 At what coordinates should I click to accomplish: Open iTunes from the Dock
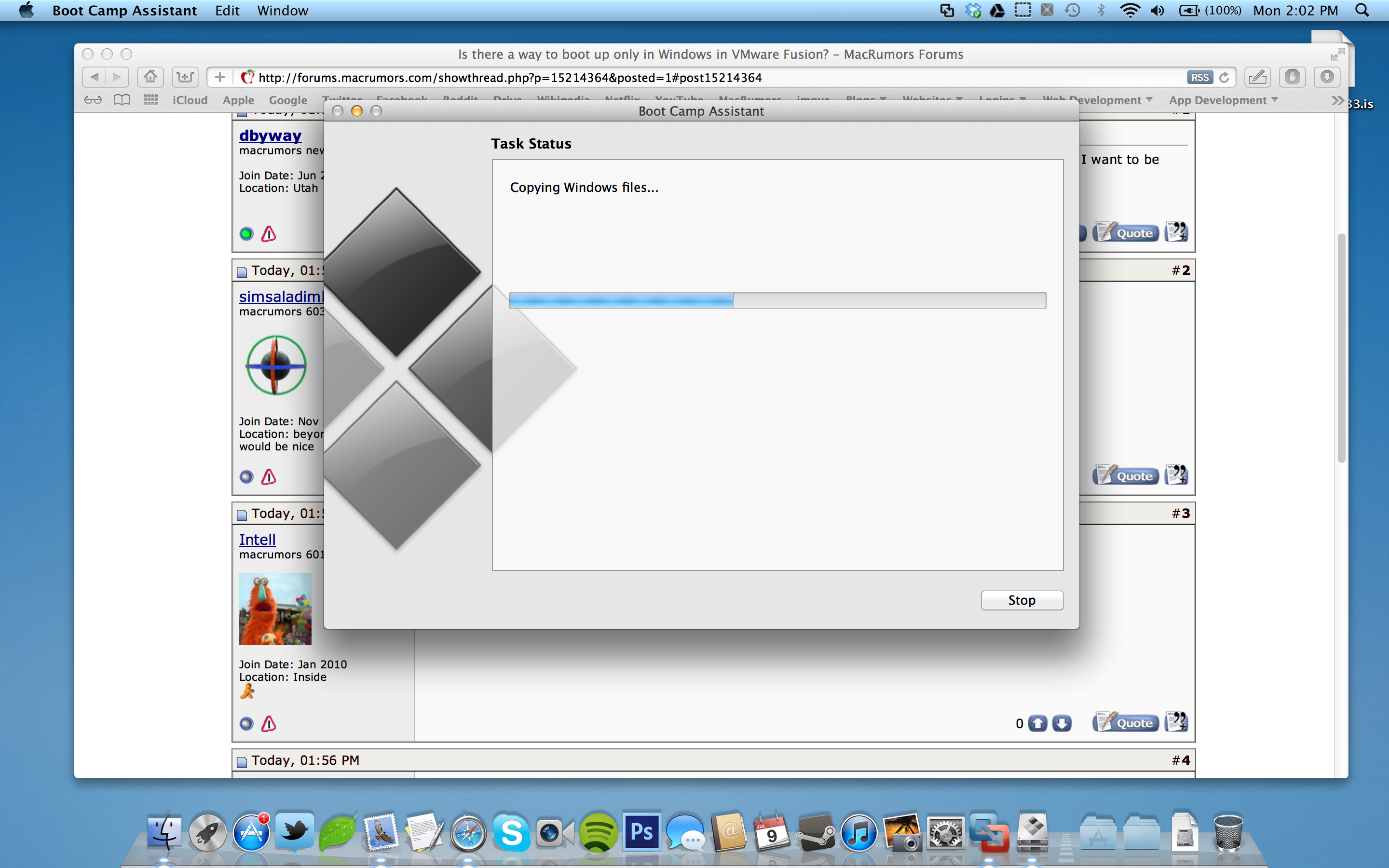[x=858, y=832]
